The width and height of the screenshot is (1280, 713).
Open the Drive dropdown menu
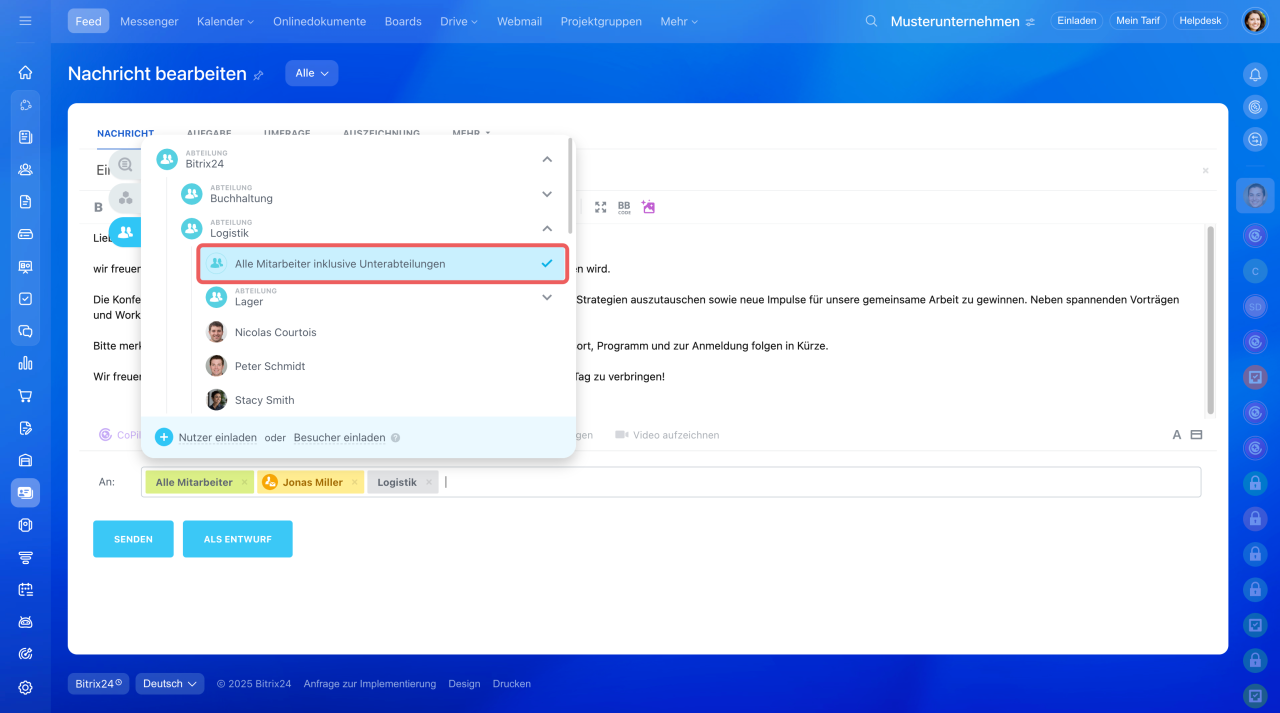click(x=459, y=21)
